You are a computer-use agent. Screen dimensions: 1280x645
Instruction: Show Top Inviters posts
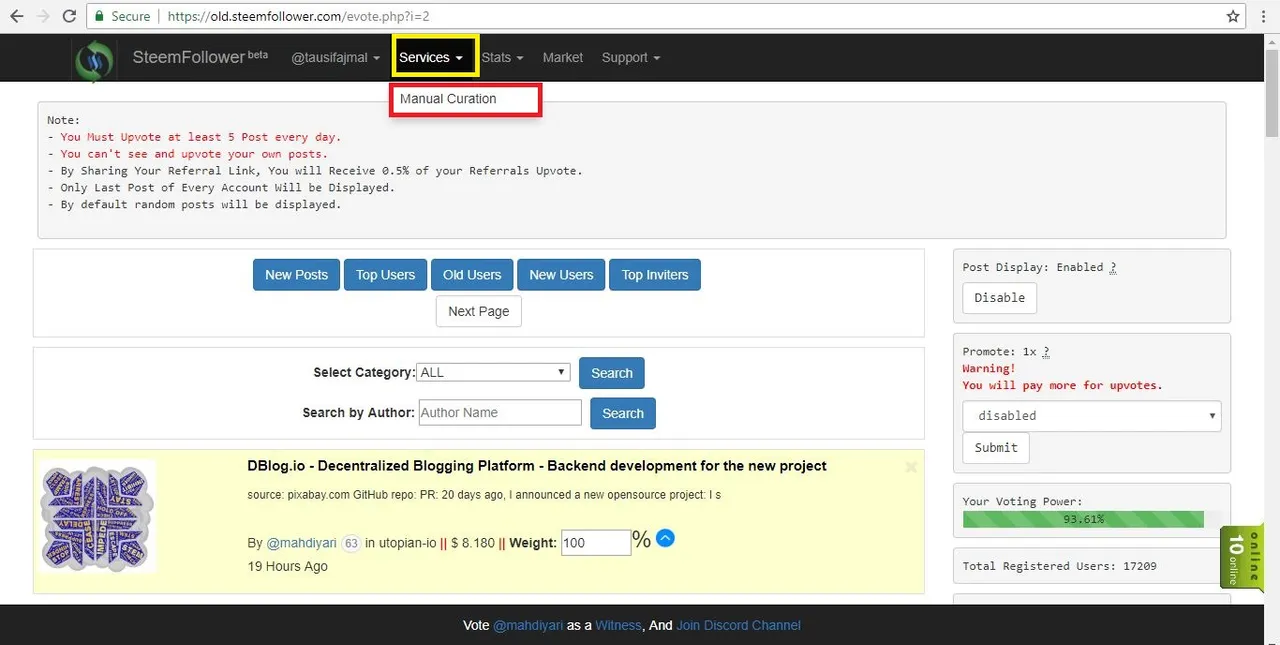[655, 275]
